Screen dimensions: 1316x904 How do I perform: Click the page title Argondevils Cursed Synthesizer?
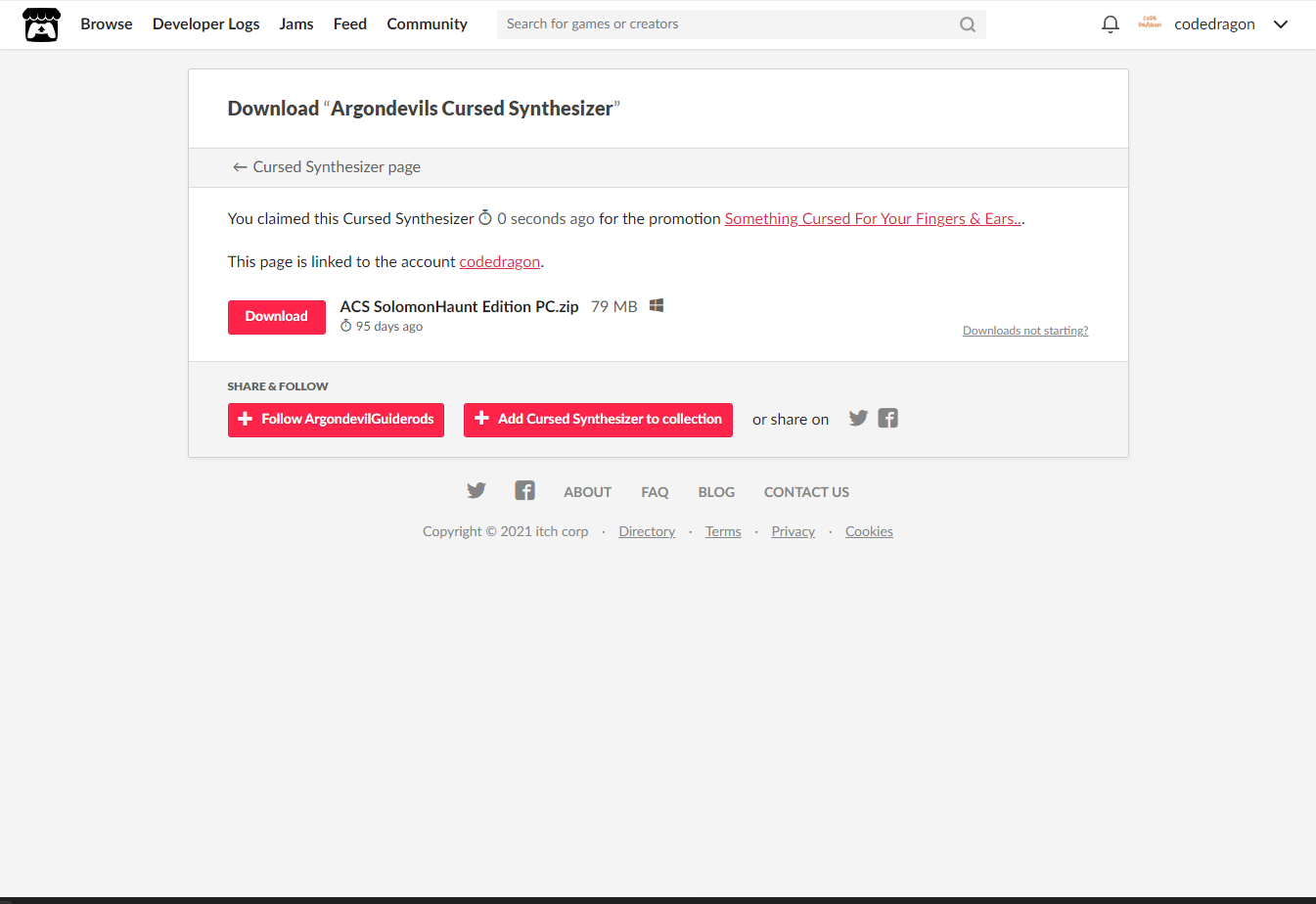(x=472, y=109)
